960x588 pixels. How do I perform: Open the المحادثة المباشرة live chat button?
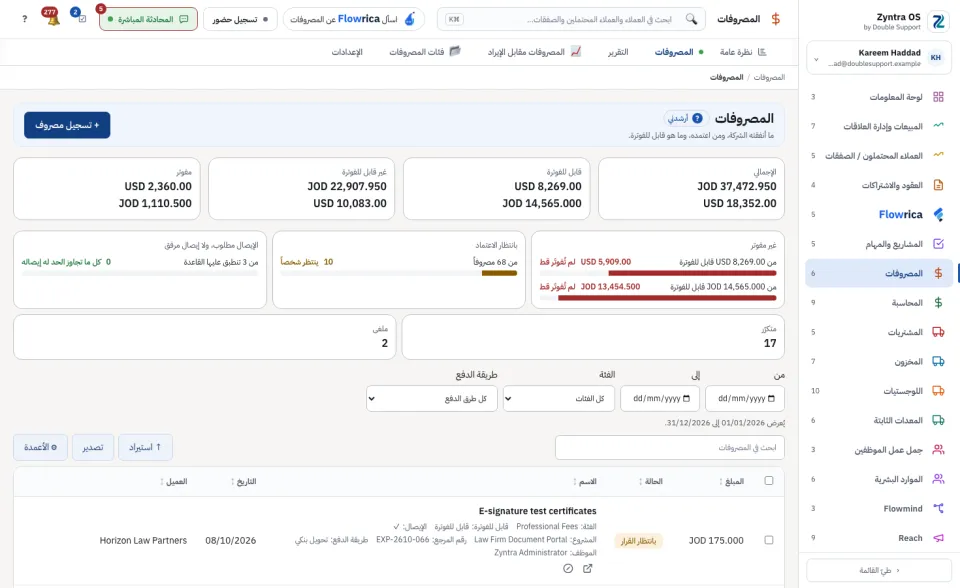coord(148,19)
